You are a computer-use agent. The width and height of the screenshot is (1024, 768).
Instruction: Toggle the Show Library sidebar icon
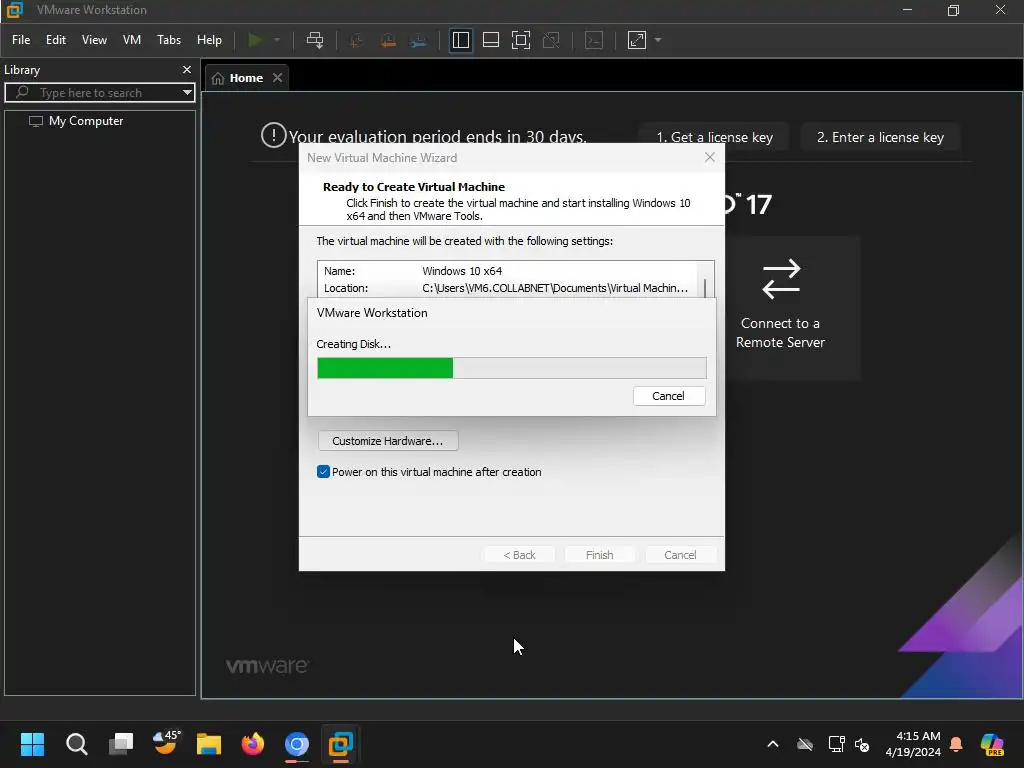click(x=460, y=40)
